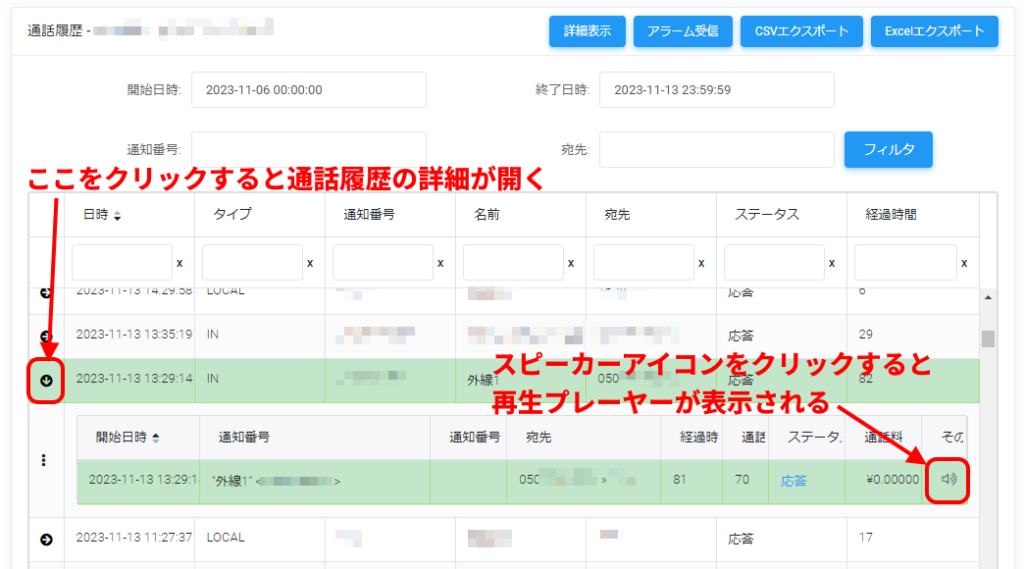Clear the 宛先 column filter with x
This screenshot has height=569, width=1024.
click(x=702, y=263)
